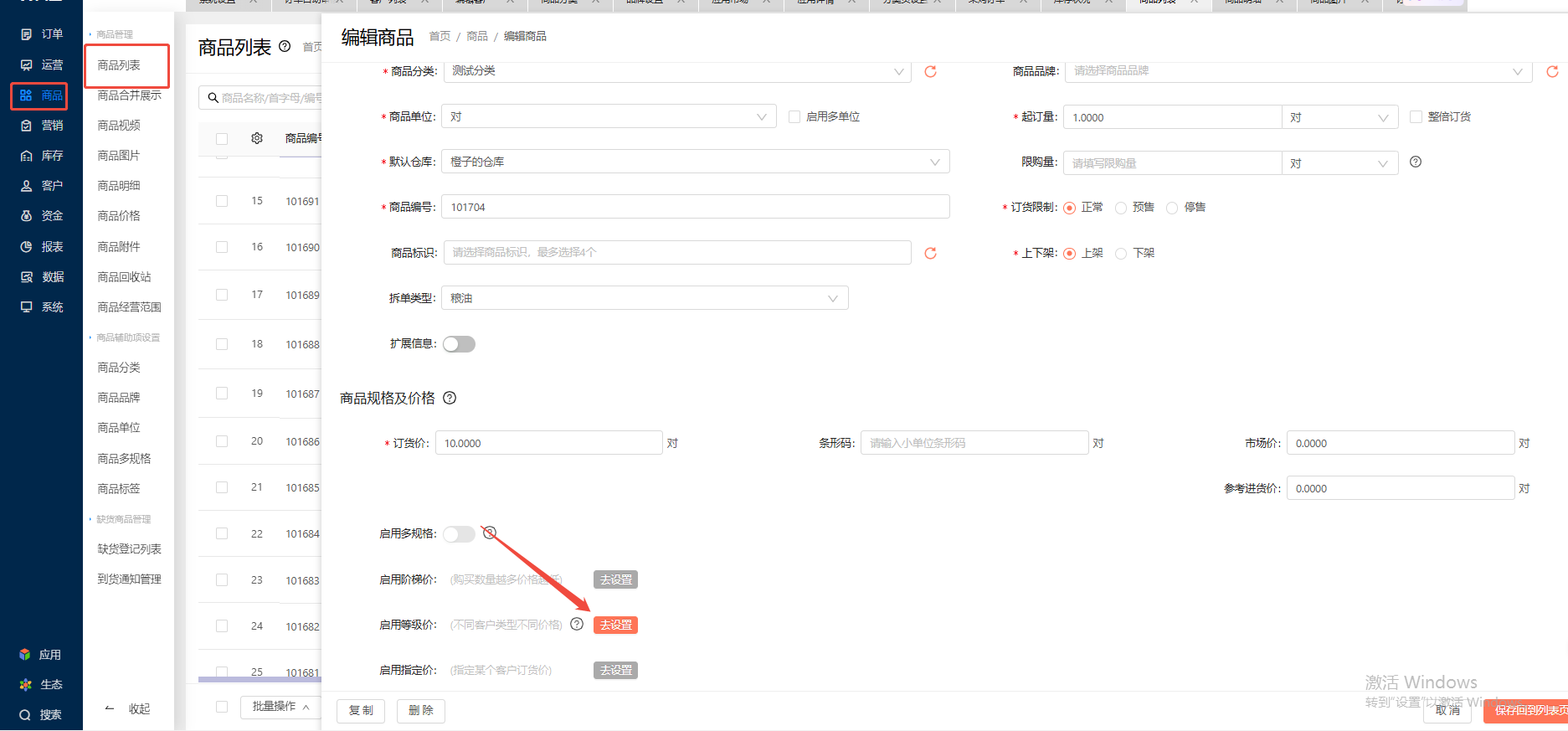This screenshot has width=1568, height=731.
Task: Open the 商品单位 dropdown
Action: click(609, 116)
